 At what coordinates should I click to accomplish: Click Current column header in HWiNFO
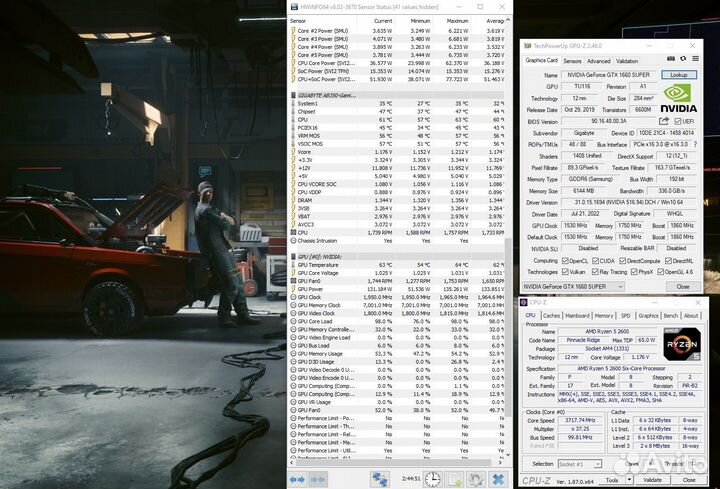[x=383, y=21]
